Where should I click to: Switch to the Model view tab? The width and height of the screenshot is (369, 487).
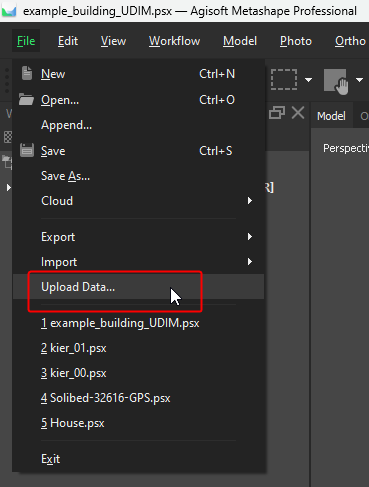331,116
